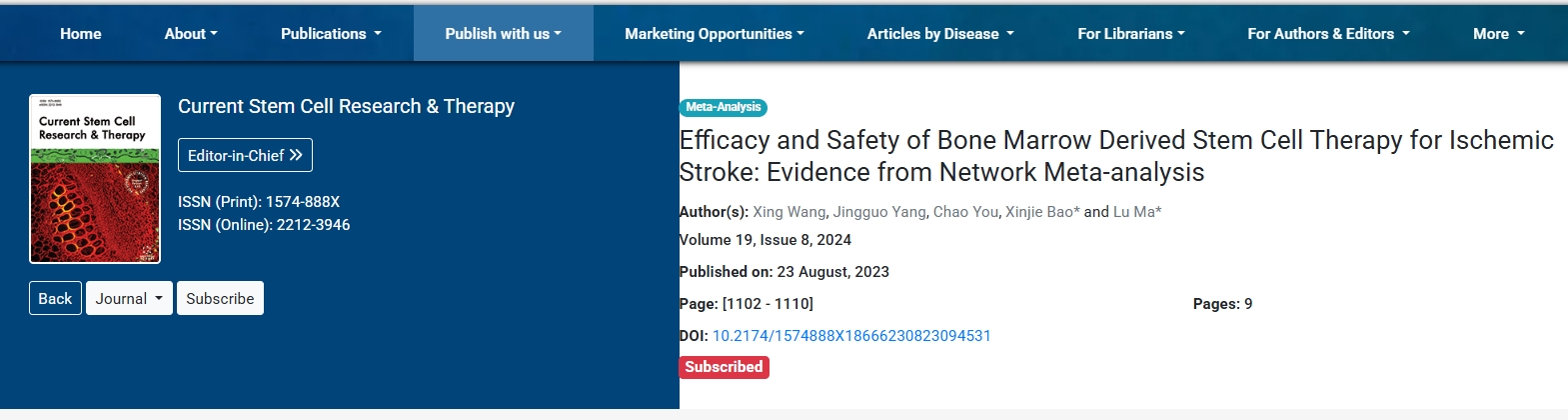Open author Jingguo Yang's link
This screenshot has width=1568, height=420.
880,212
